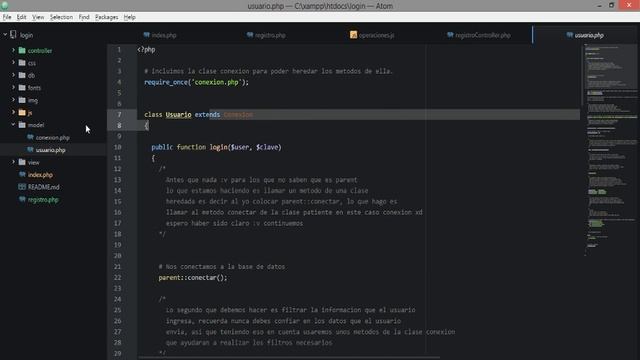Expand the db folder

[13, 75]
